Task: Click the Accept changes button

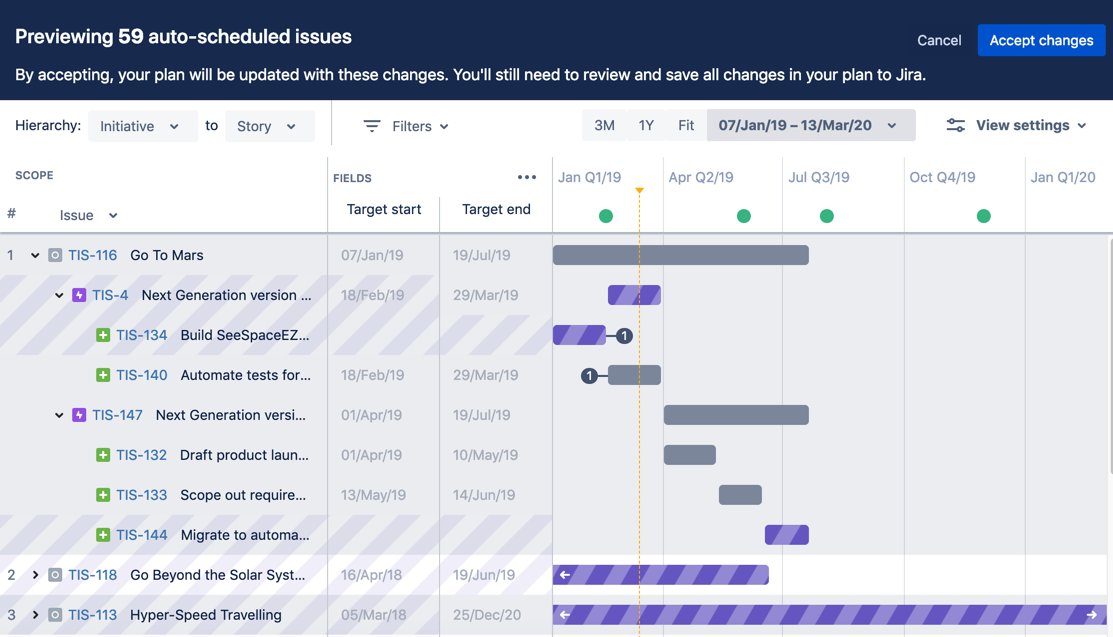Action: (x=1041, y=40)
